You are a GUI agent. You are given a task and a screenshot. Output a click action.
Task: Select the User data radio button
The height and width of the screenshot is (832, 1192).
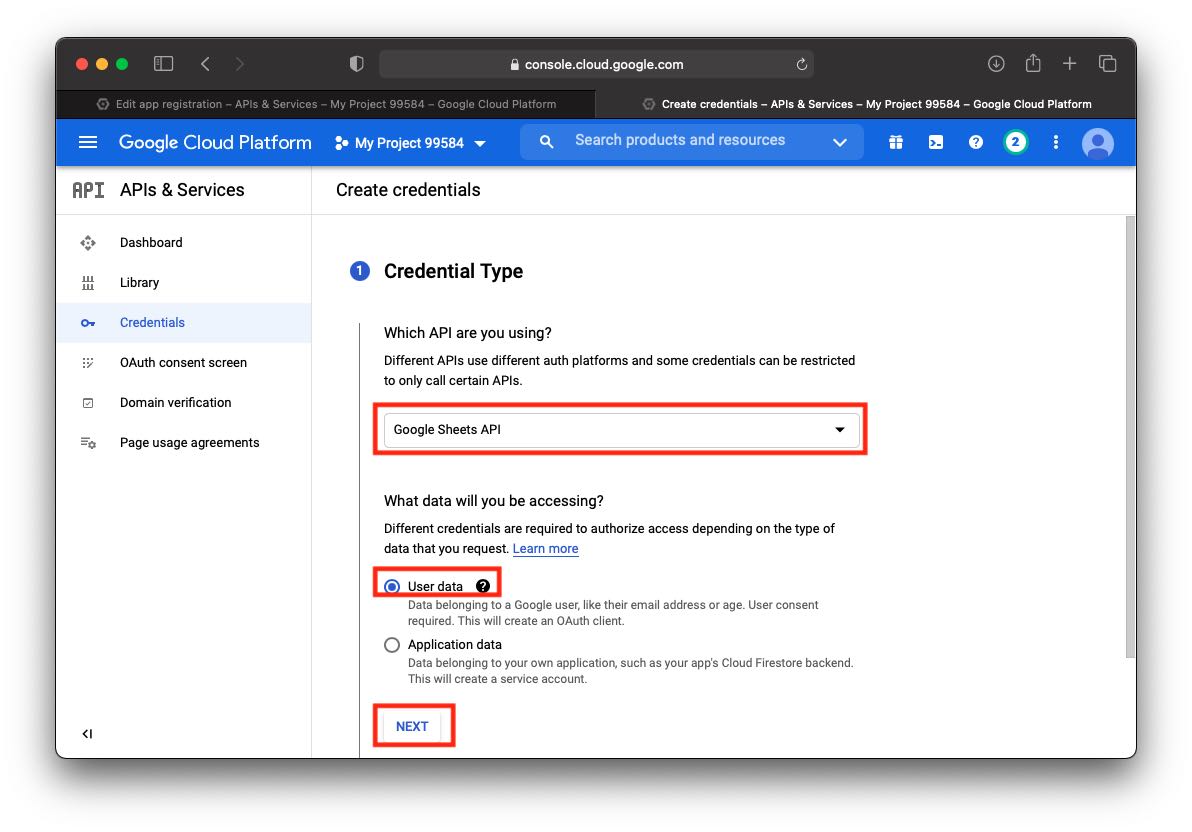tap(392, 586)
